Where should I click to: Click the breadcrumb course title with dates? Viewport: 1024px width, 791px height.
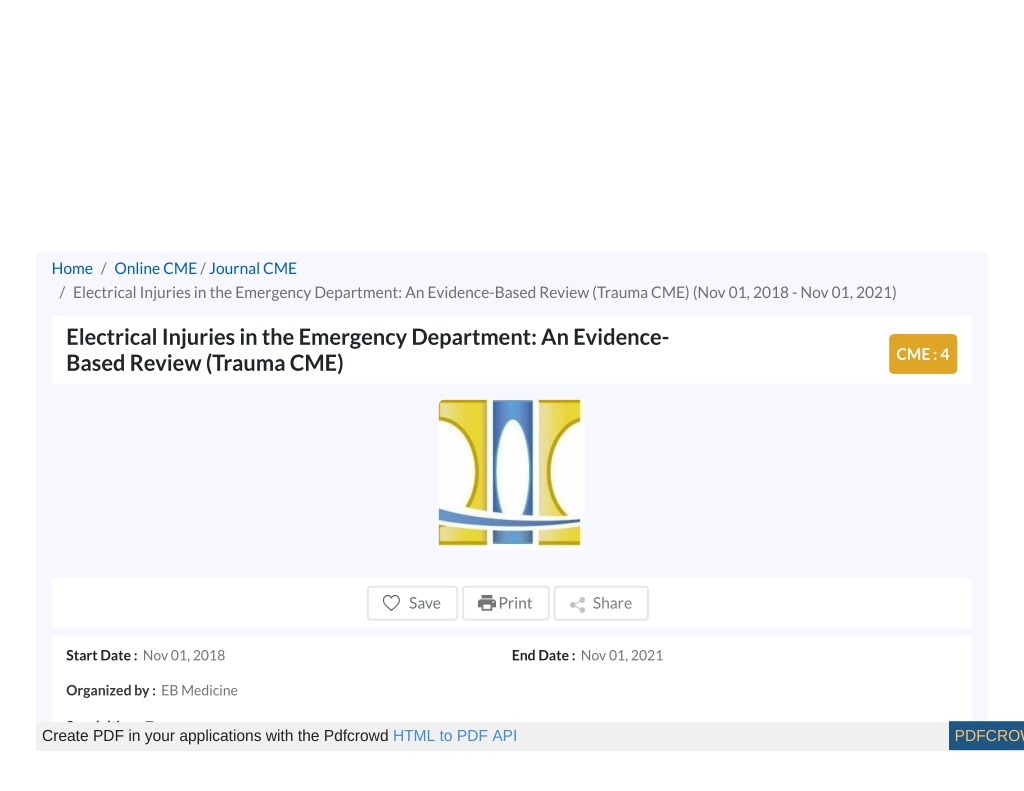tap(485, 293)
